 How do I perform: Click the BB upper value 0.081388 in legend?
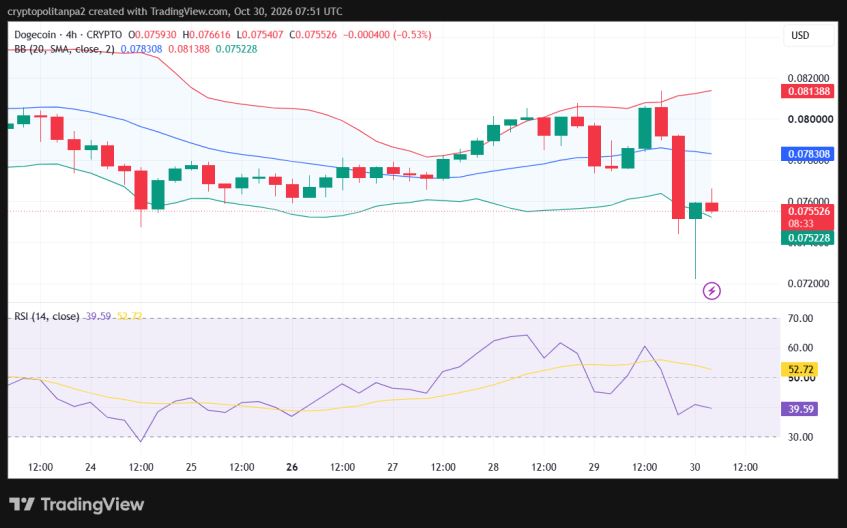tap(189, 49)
